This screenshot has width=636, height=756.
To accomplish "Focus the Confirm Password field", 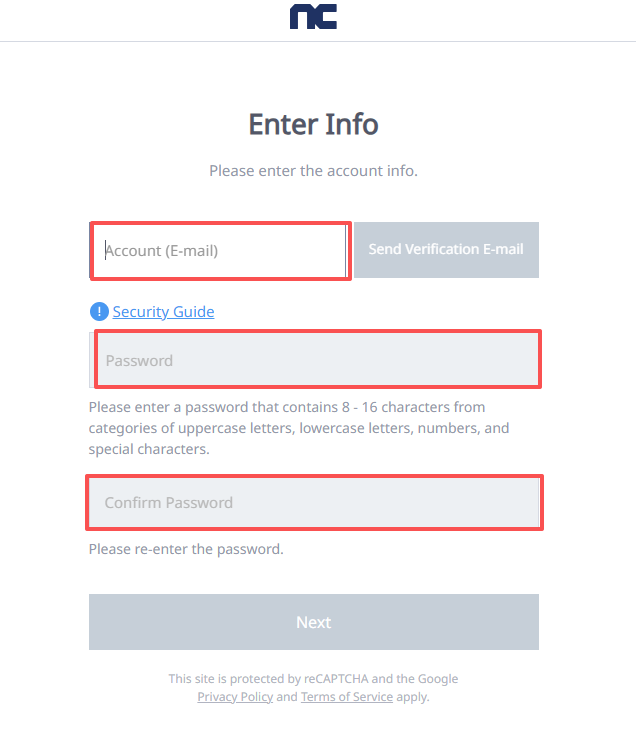I will click(x=317, y=502).
